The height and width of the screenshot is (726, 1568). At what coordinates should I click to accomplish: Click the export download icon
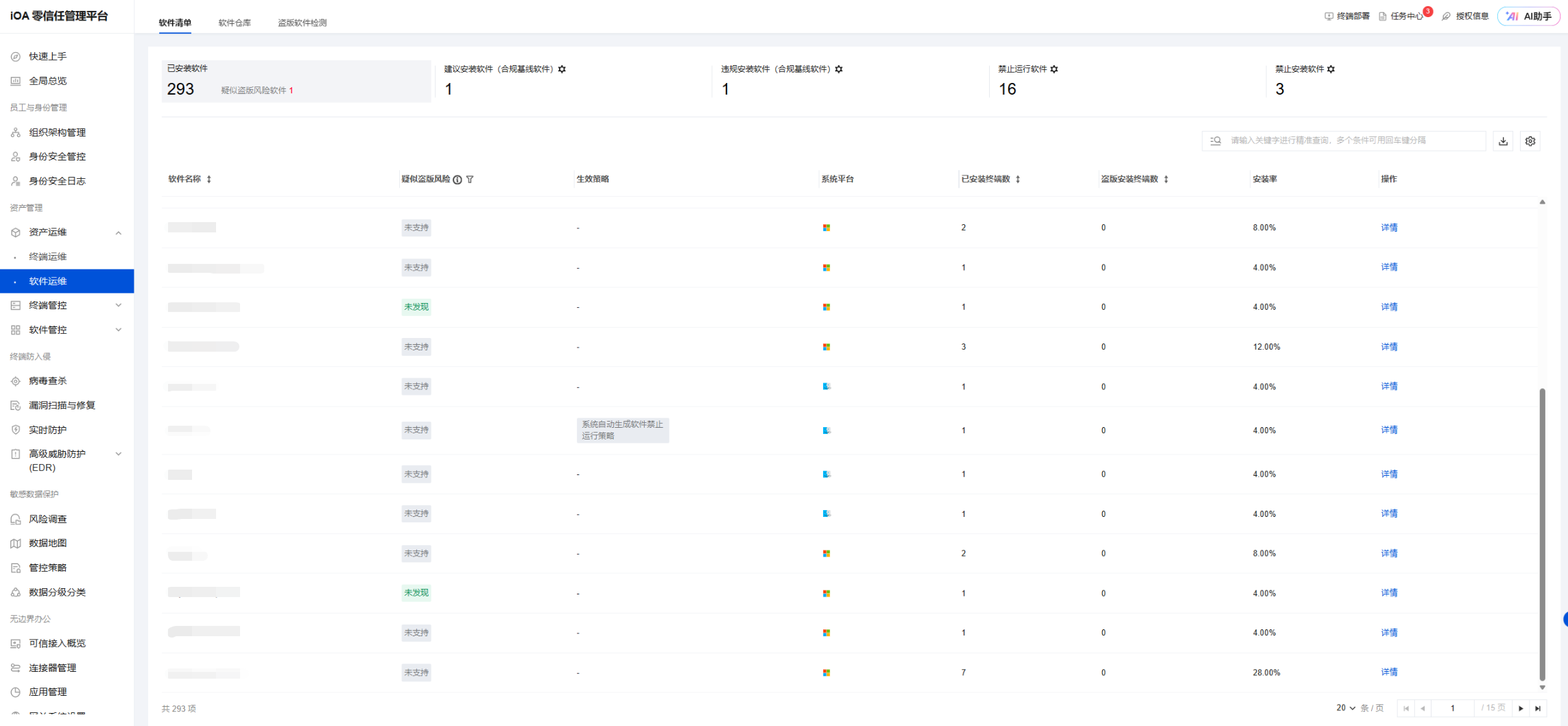click(x=1503, y=141)
